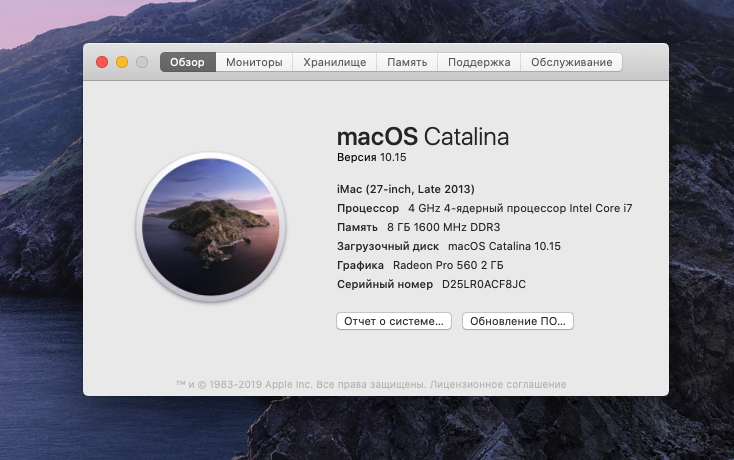Click the graphics value Radeon Pro 560 2 ГБ

pyautogui.click(x=448, y=265)
